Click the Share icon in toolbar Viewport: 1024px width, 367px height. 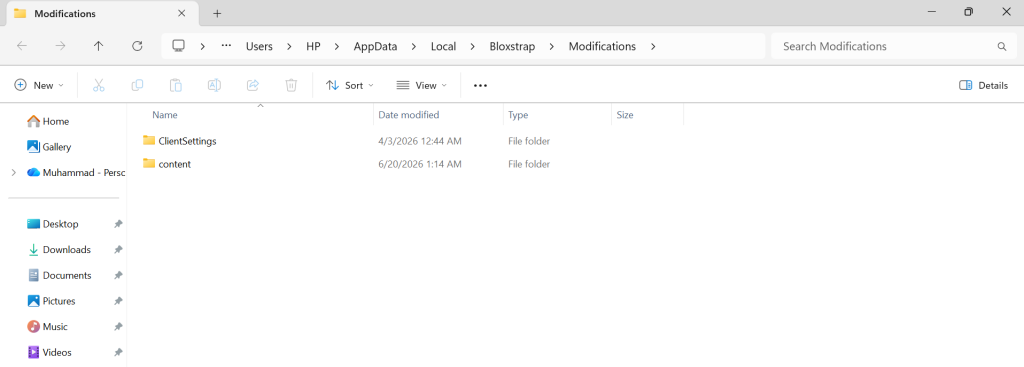253,86
